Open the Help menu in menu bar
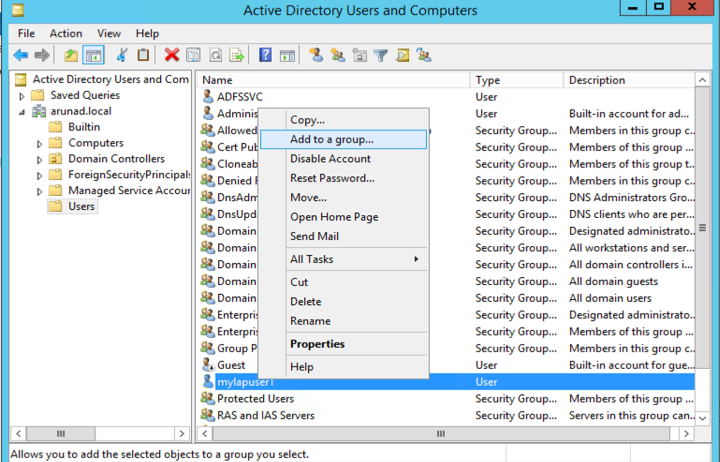 [x=147, y=33]
